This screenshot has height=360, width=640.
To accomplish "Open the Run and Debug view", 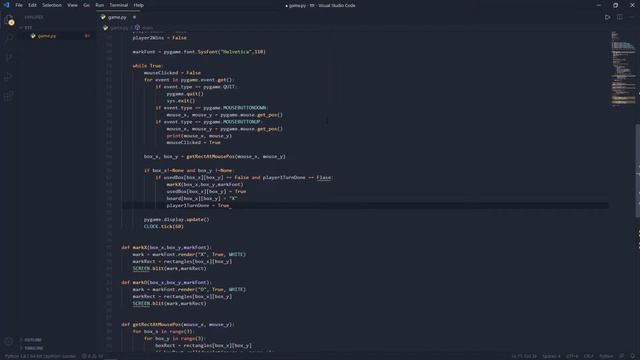I will (9, 77).
